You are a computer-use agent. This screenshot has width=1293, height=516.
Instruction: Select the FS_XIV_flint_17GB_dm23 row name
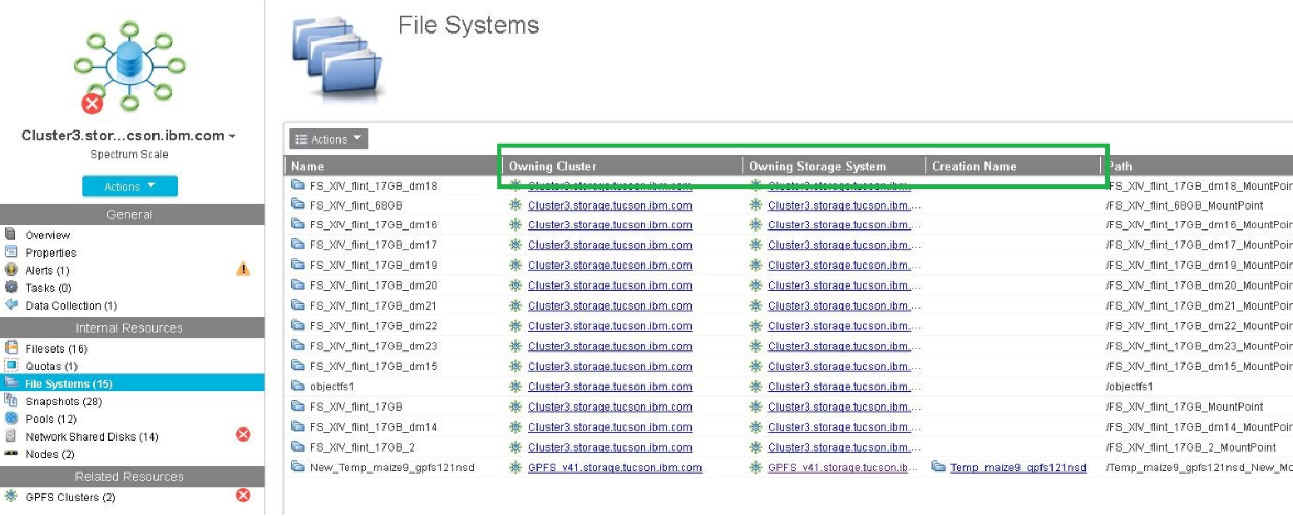point(373,346)
